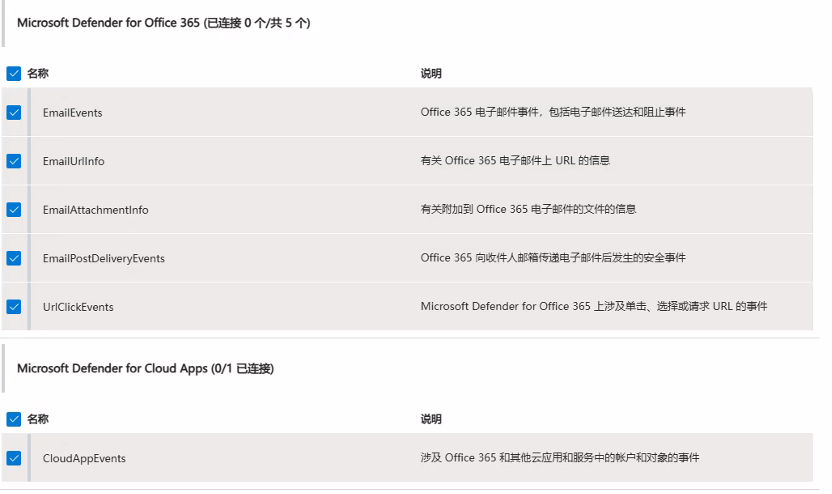
Task: Uncheck the CloudAppEvents checkbox
Action: click(x=14, y=458)
